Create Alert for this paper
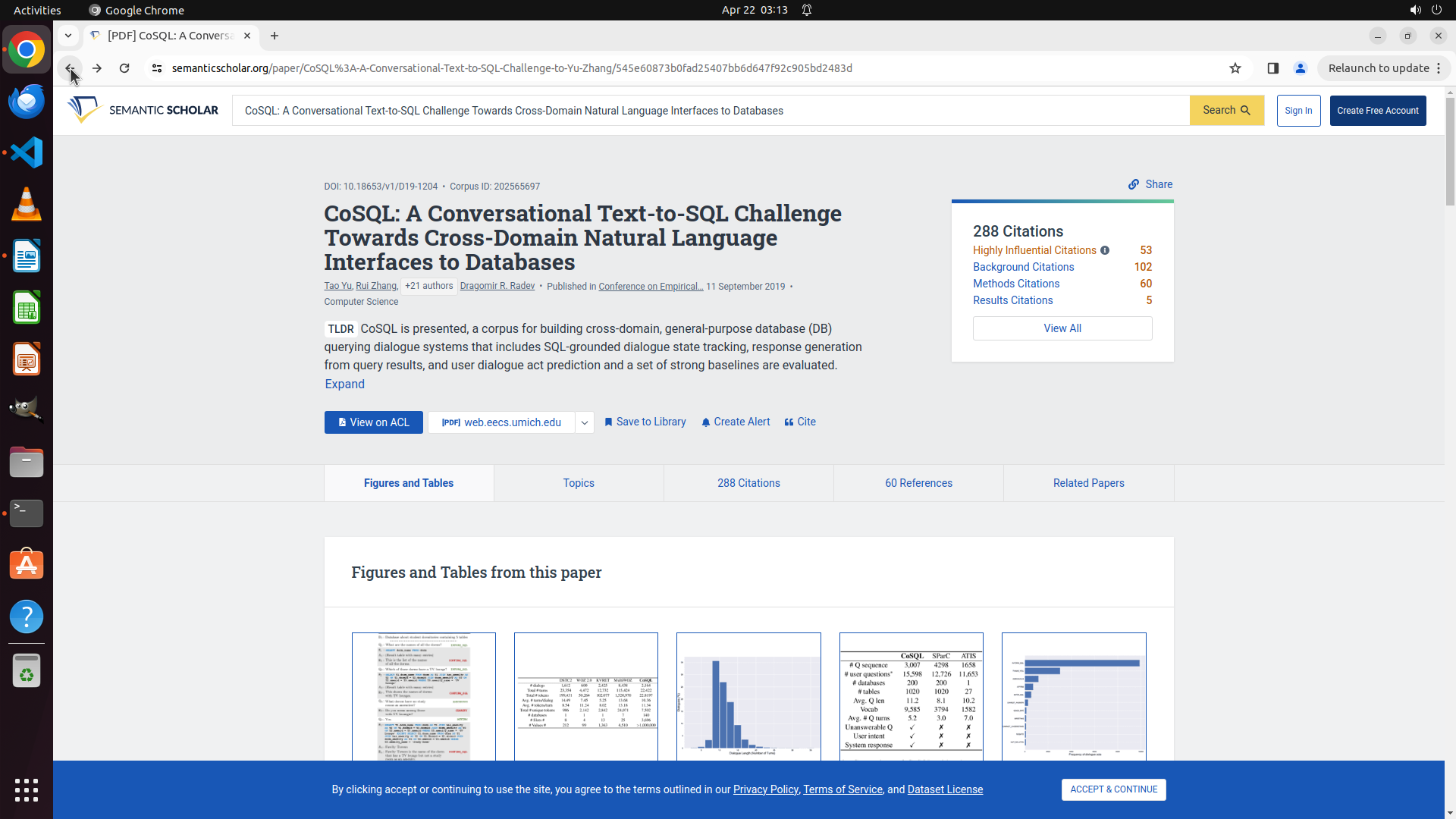This screenshot has width=1456, height=819. [x=736, y=422]
